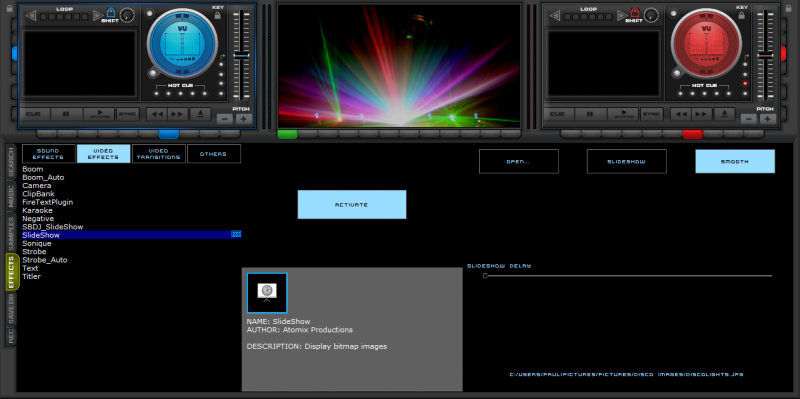Toggle the left deck Key lock padlock
800x399 pixels.
pos(218,15)
